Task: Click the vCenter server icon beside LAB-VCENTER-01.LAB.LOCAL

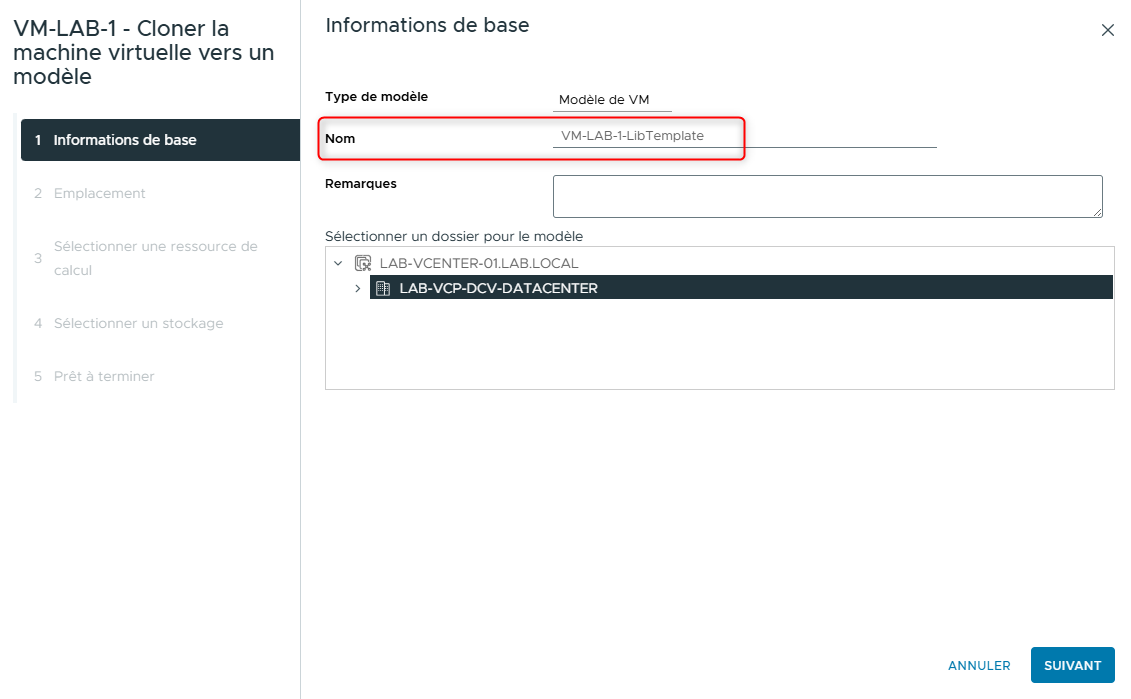Action: click(x=362, y=262)
